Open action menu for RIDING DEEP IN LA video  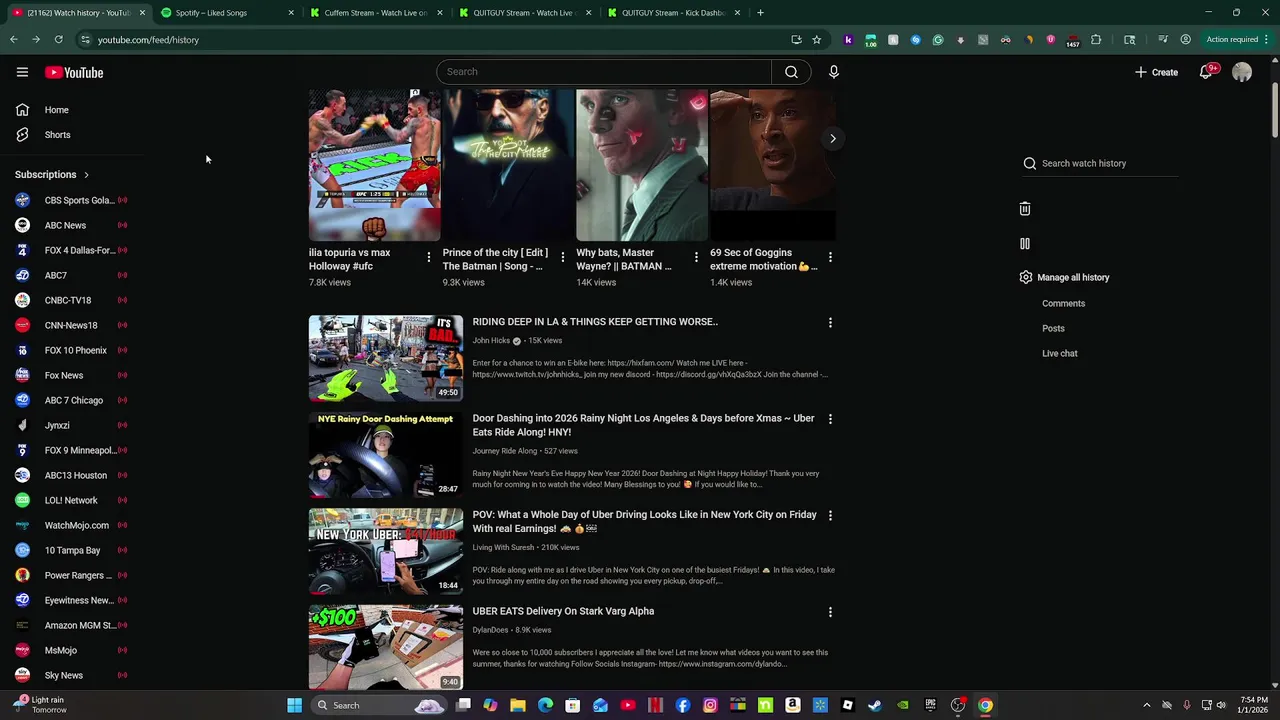point(830,323)
